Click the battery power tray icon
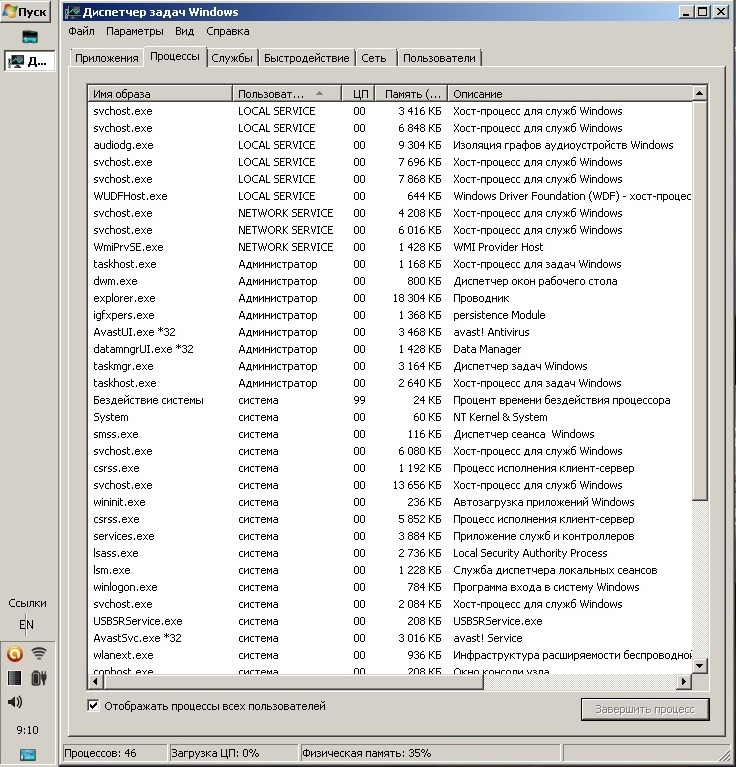 click(x=40, y=678)
